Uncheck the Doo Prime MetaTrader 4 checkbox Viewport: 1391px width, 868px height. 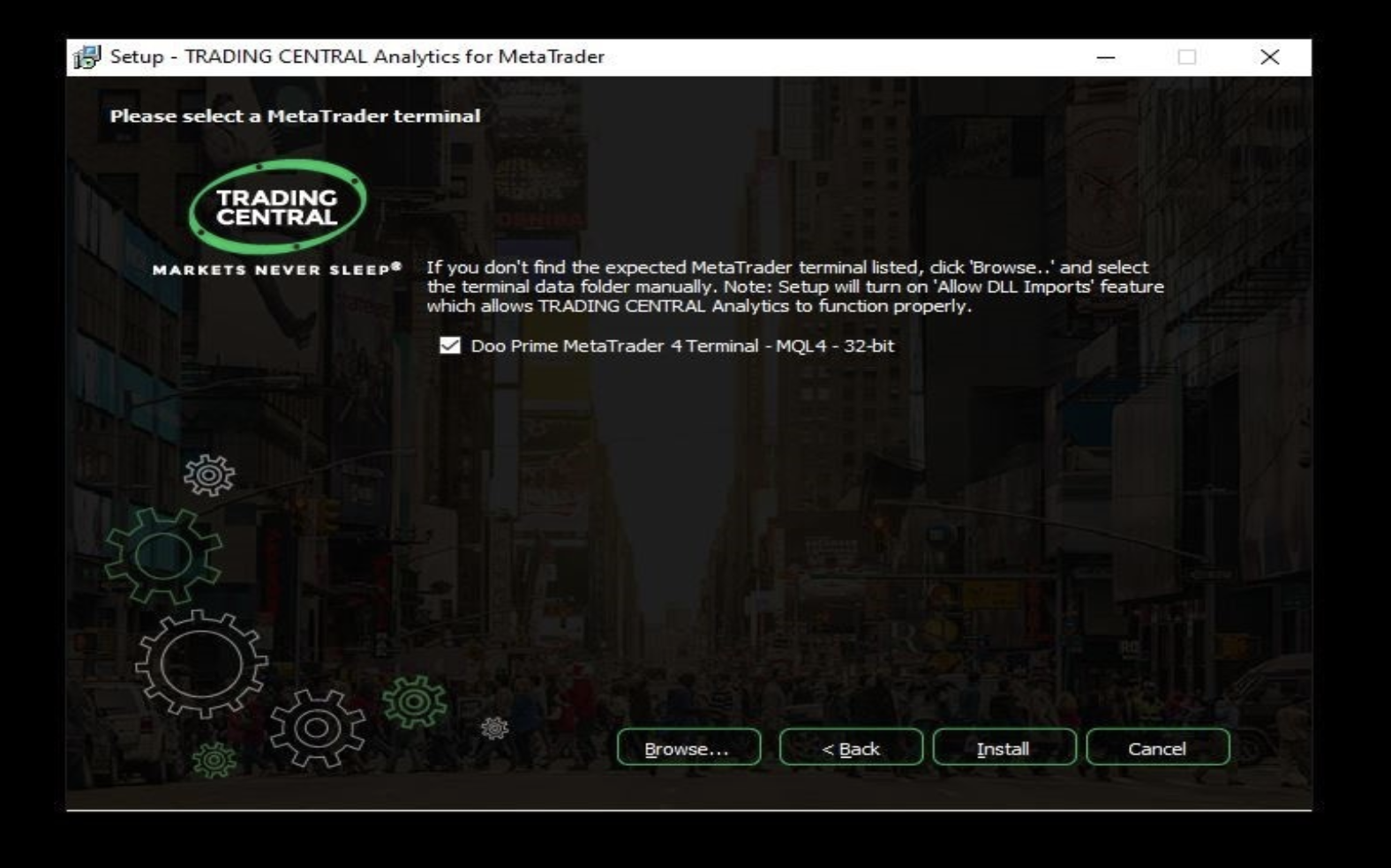click(x=450, y=346)
